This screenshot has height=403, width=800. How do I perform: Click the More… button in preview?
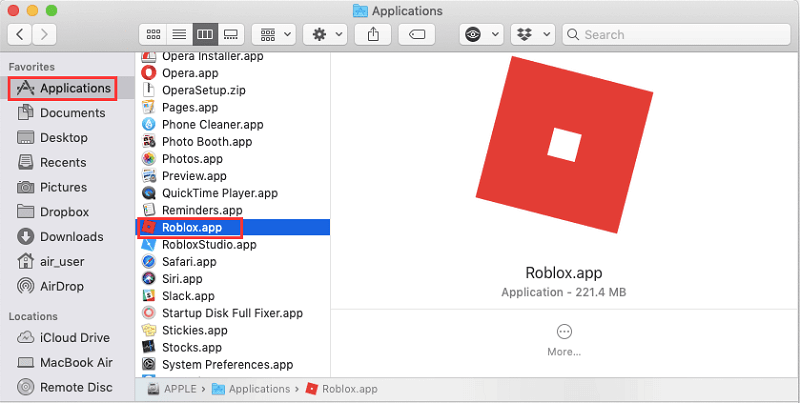pos(564,340)
